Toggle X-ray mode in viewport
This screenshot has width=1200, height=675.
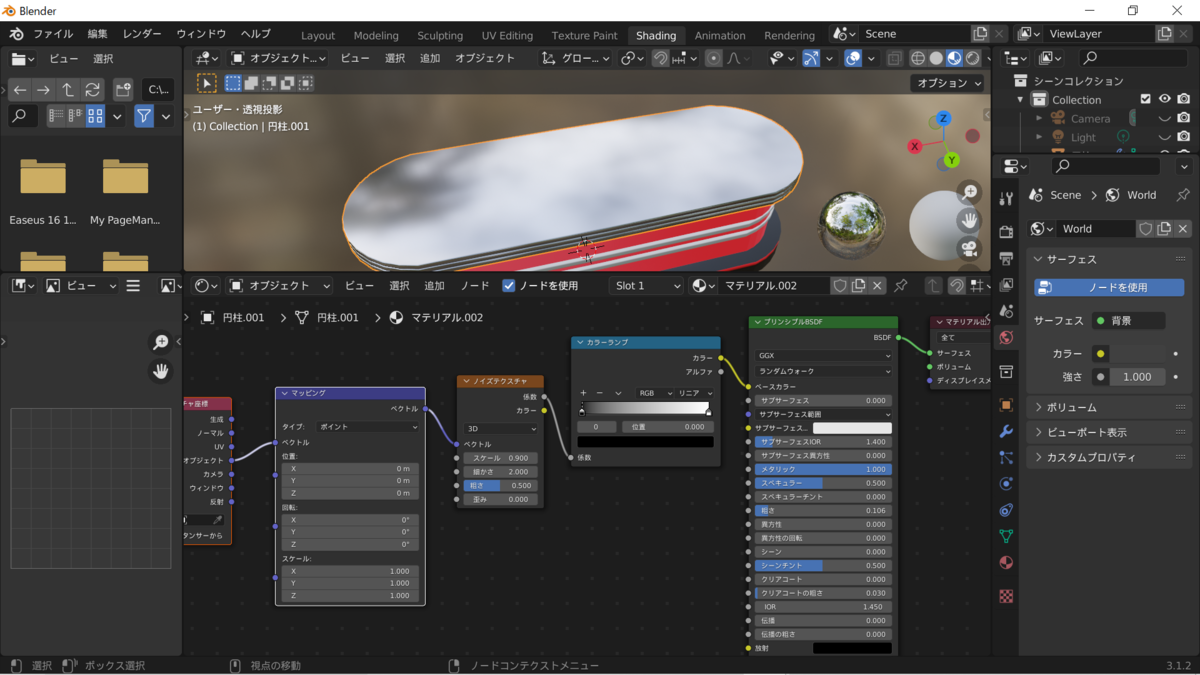click(x=894, y=58)
